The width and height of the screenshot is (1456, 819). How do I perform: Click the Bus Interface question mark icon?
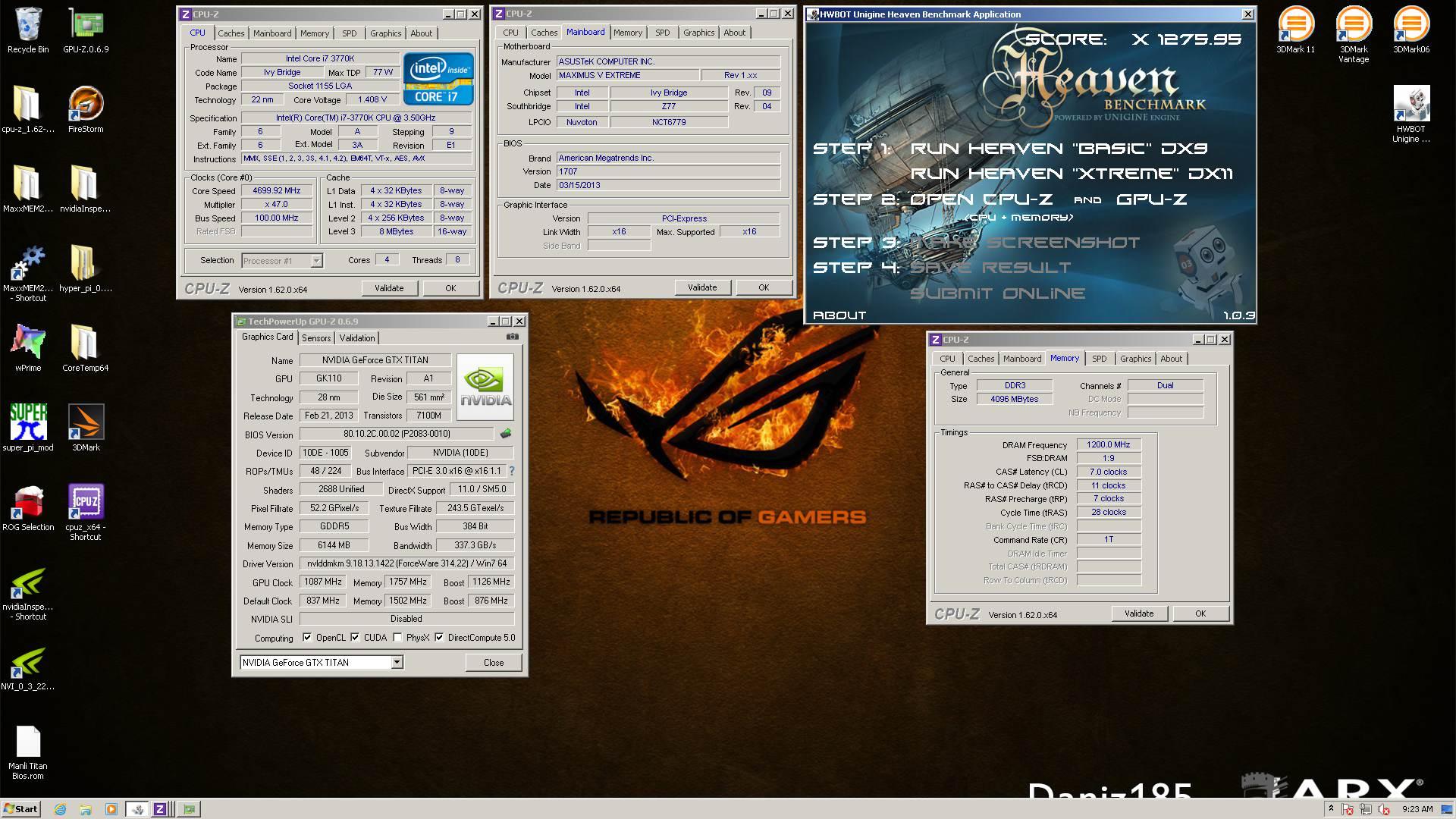511,471
